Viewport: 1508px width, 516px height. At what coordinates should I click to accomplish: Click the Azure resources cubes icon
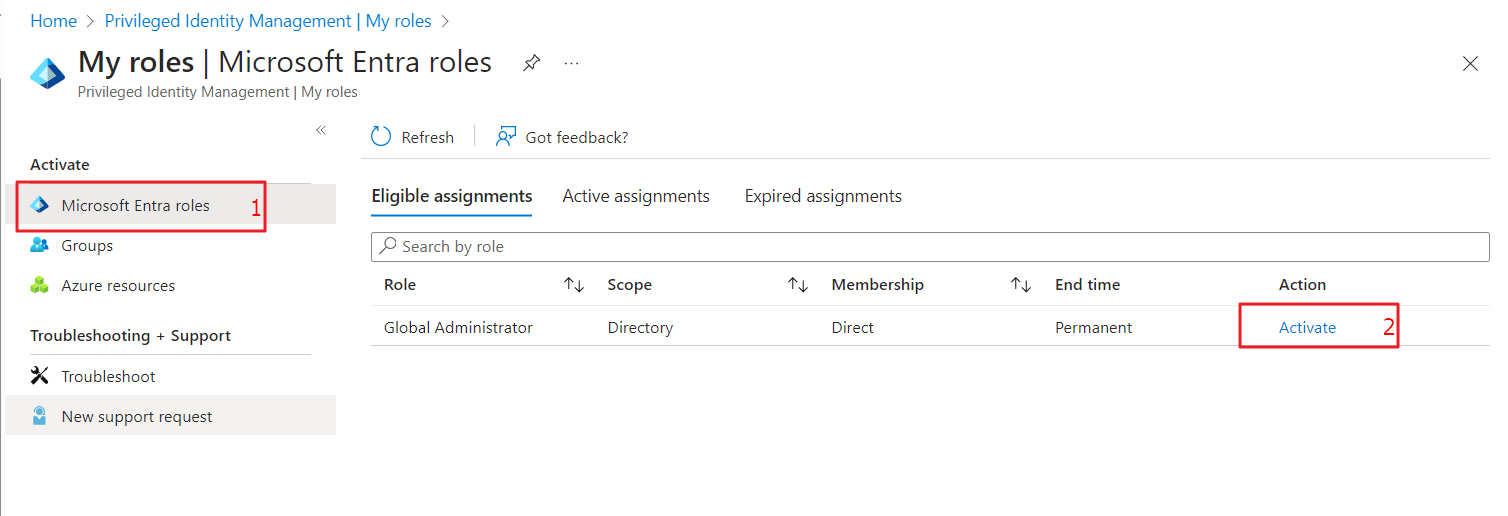(40, 285)
